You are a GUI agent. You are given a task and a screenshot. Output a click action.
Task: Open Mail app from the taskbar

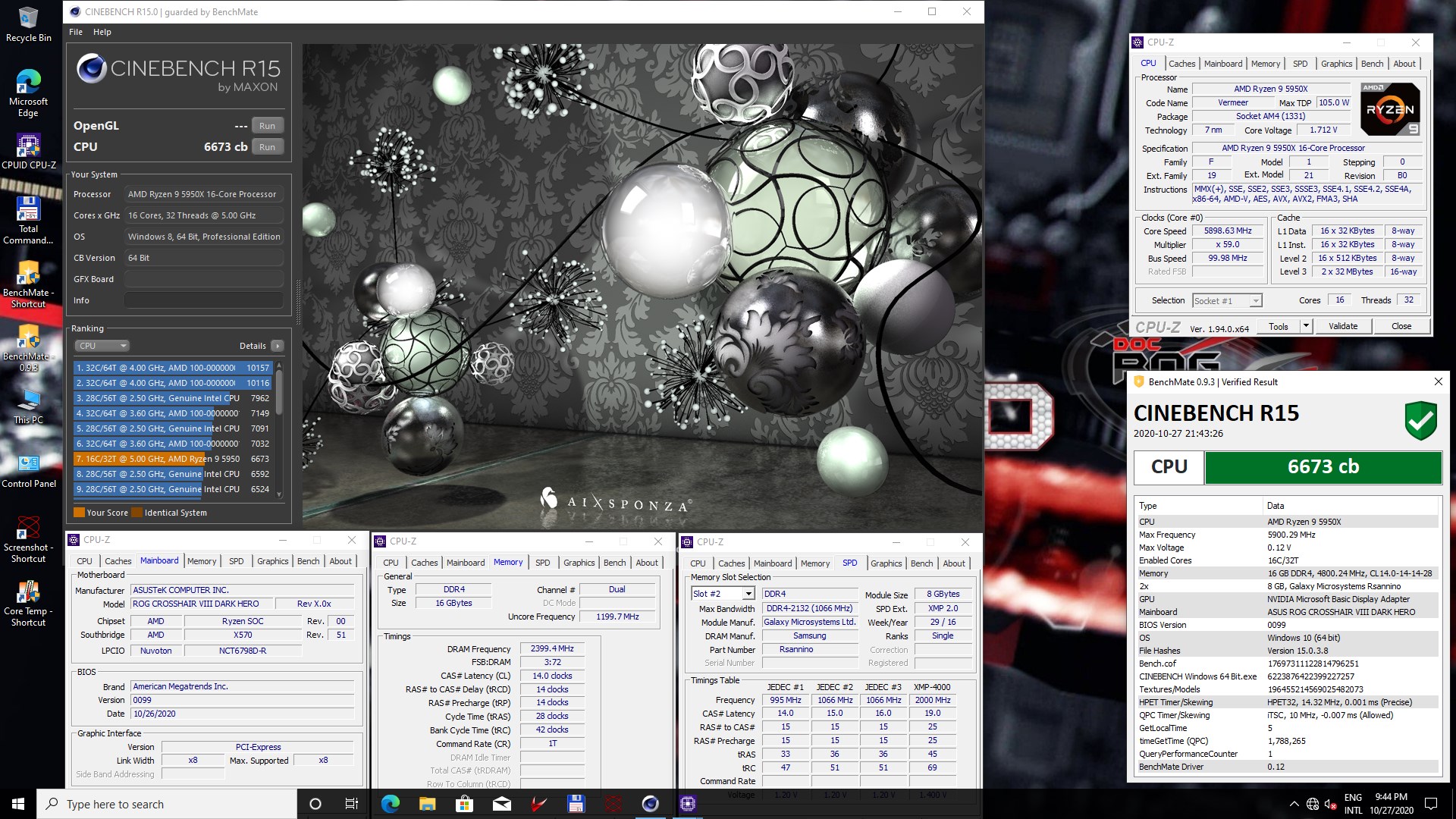click(501, 804)
